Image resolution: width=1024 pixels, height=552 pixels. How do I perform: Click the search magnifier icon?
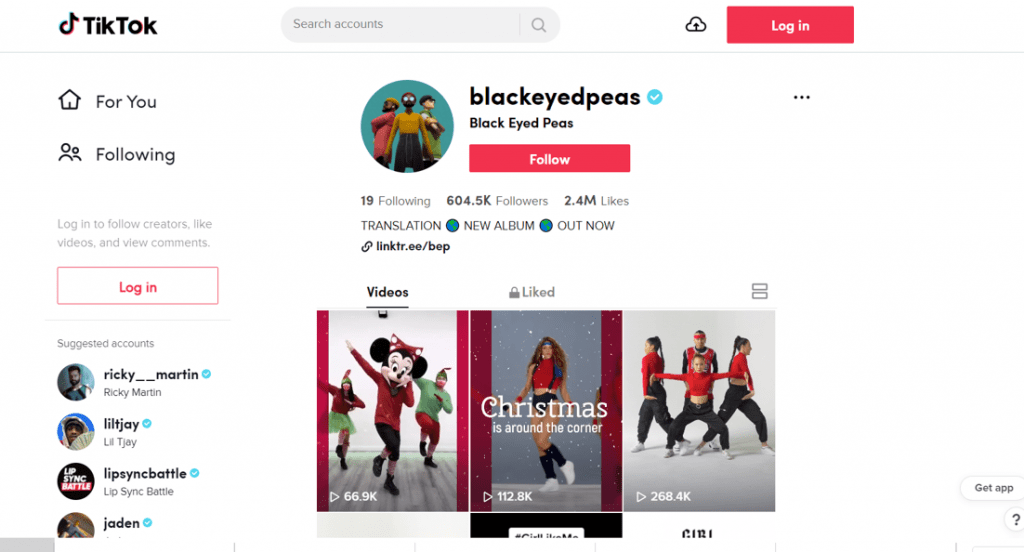[539, 25]
